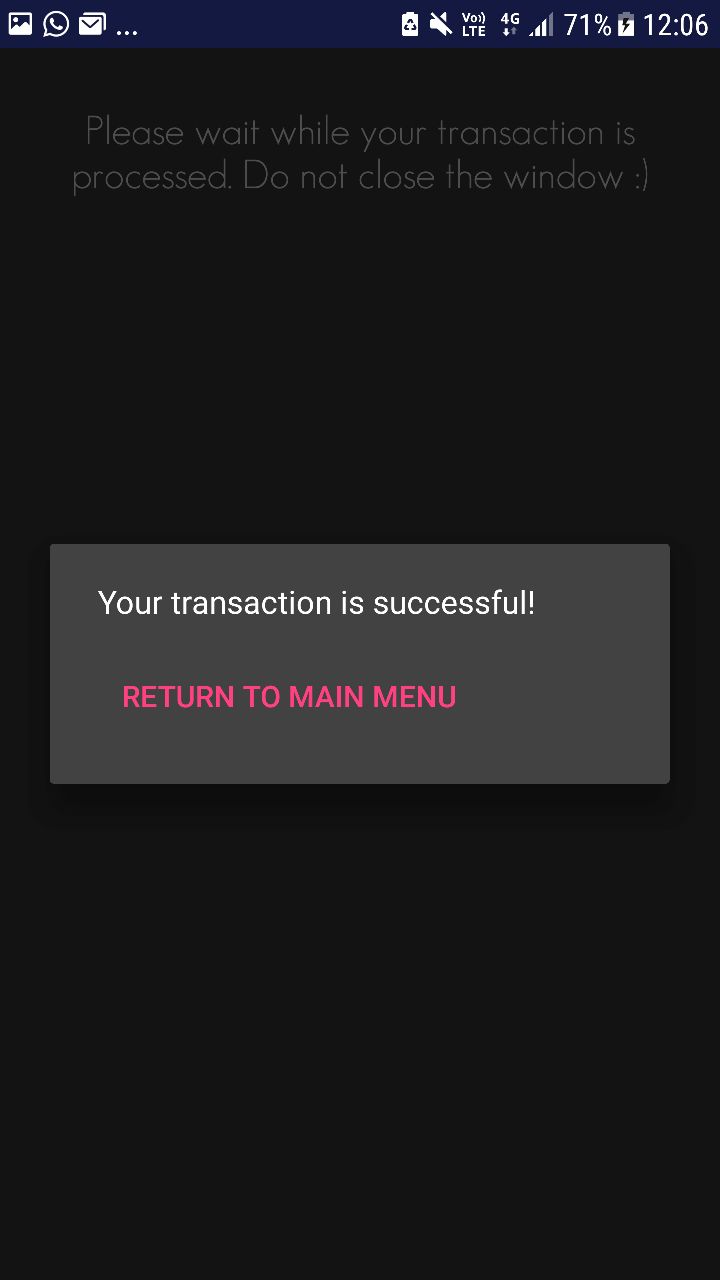This screenshot has width=720, height=1280.
Task: Tap the gallery image notification icon
Action: pos(20,24)
